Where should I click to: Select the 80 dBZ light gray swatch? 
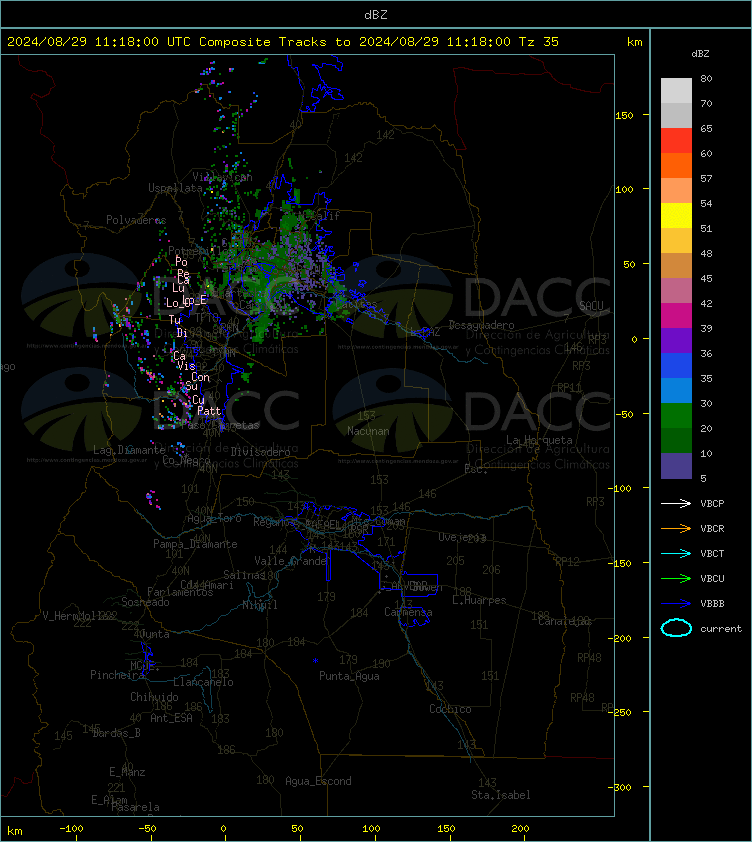click(x=676, y=90)
